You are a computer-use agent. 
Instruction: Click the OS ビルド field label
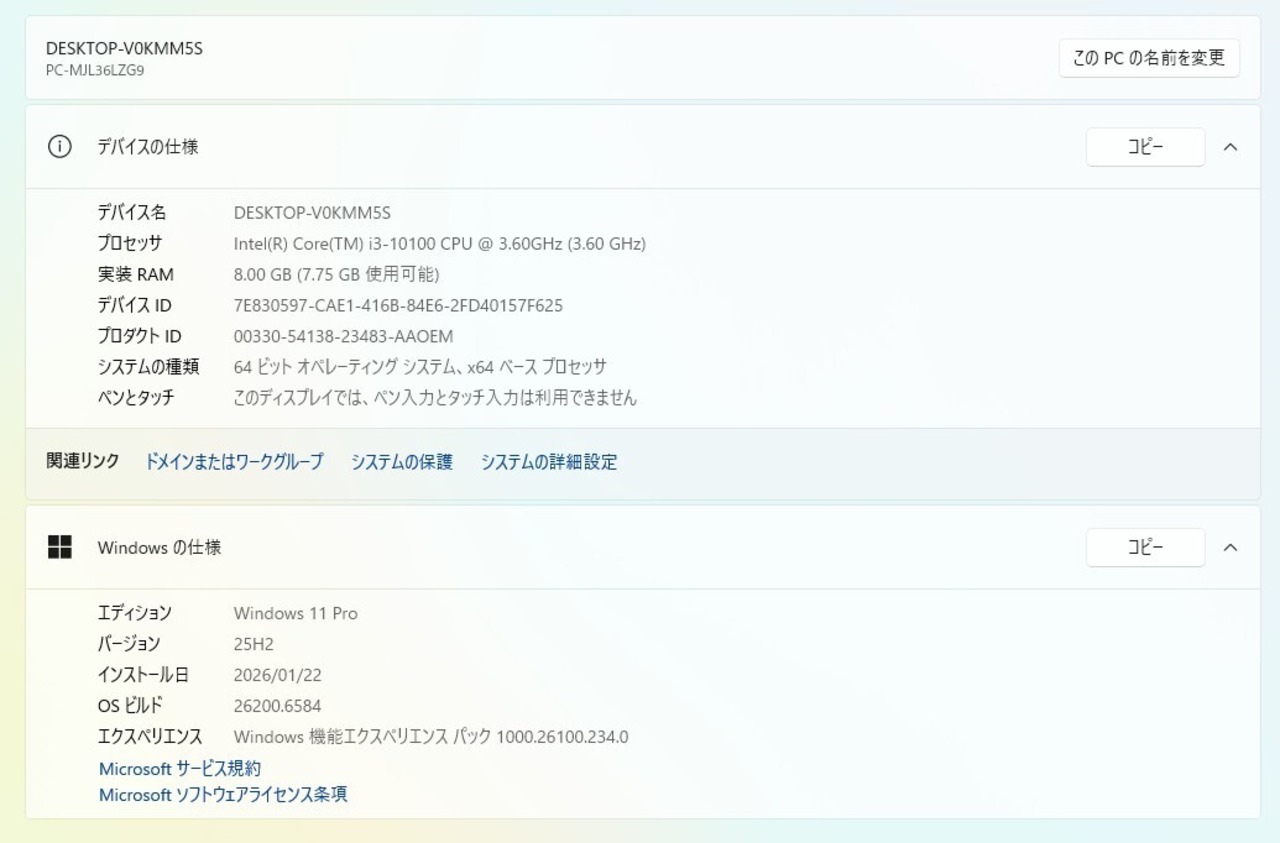[x=130, y=706]
